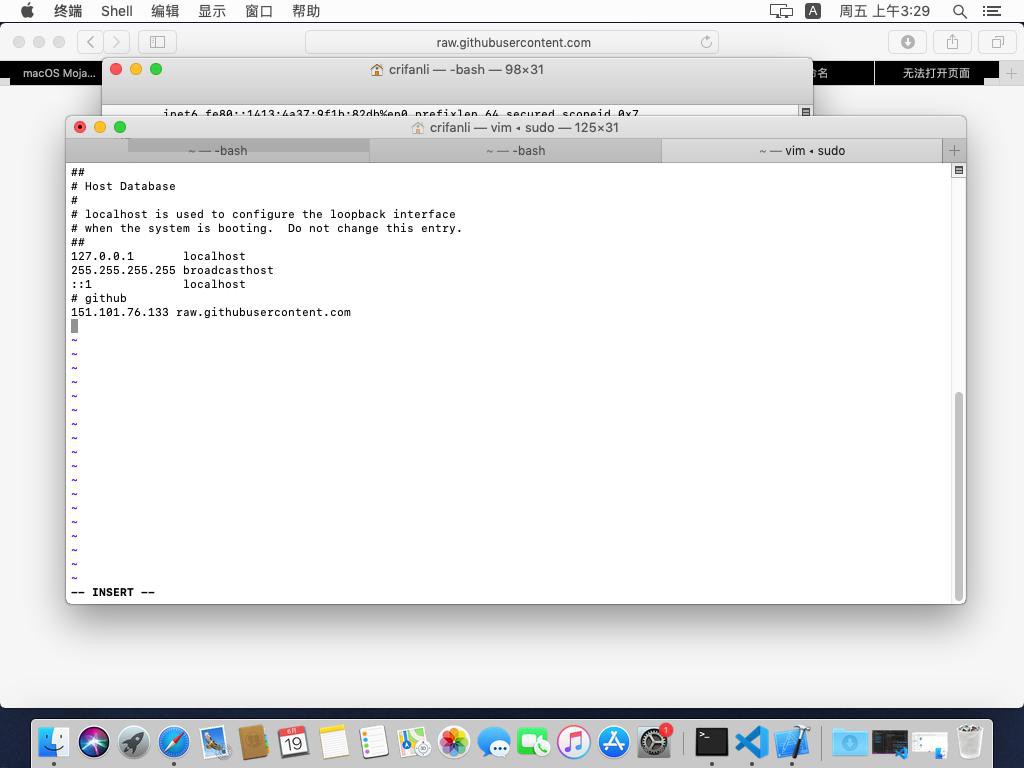
Task: Click the Terminal icon in Dock
Action: pyautogui.click(x=712, y=743)
